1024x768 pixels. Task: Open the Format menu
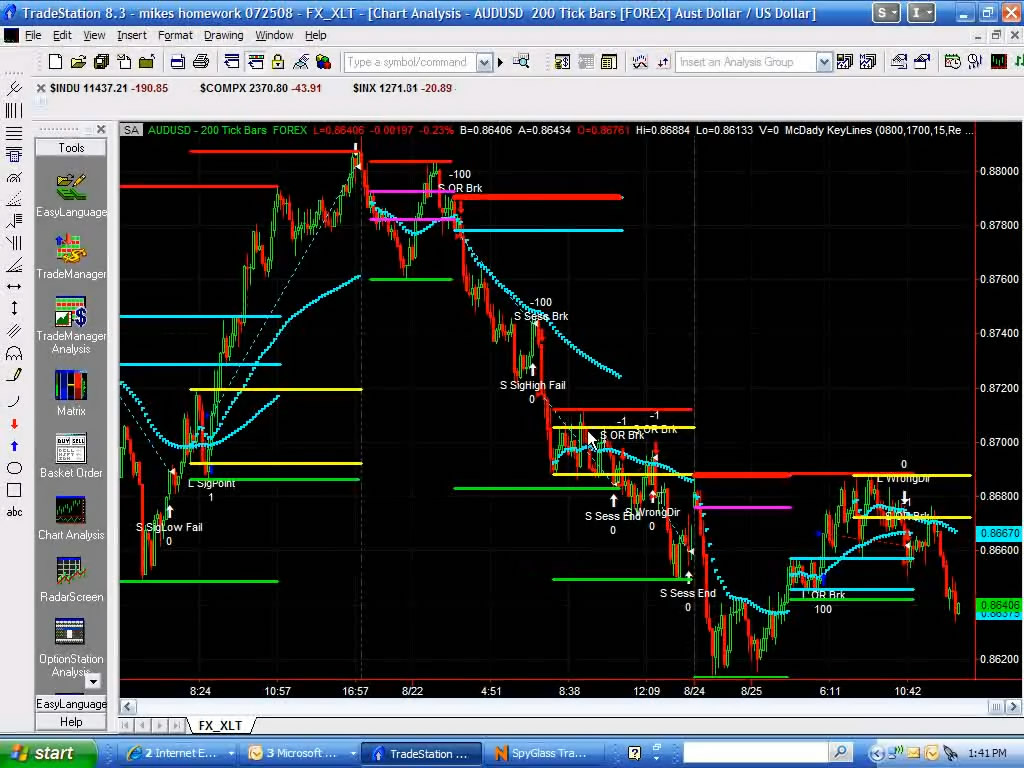click(x=175, y=35)
